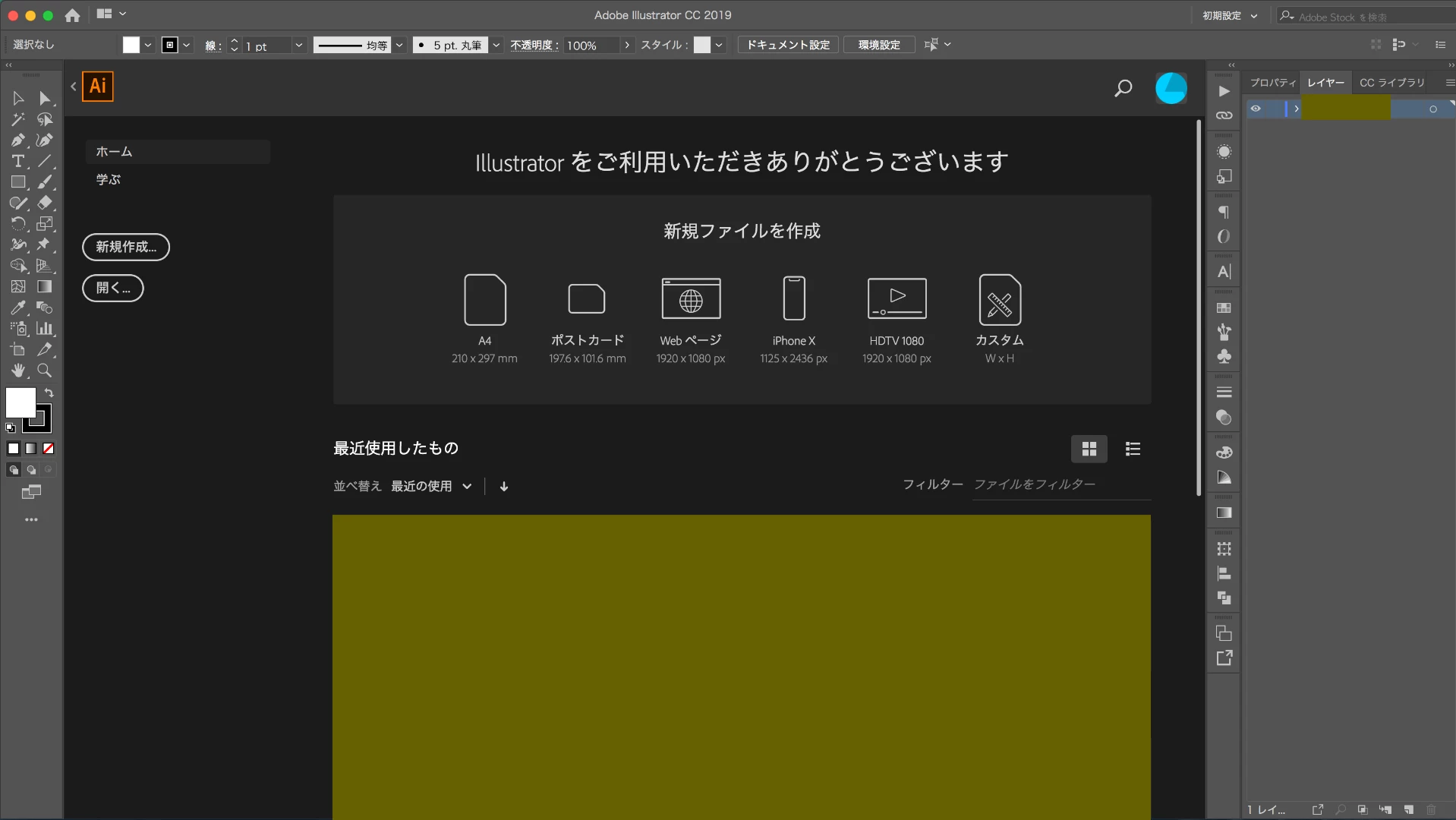Open the Paragraph panel icon

1224,212
